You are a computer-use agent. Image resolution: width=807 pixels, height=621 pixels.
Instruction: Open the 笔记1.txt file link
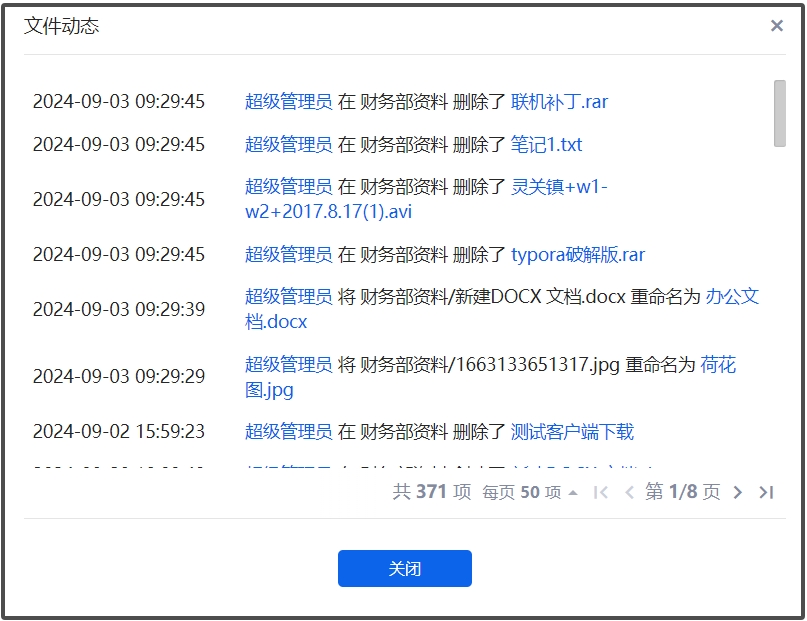click(x=546, y=145)
